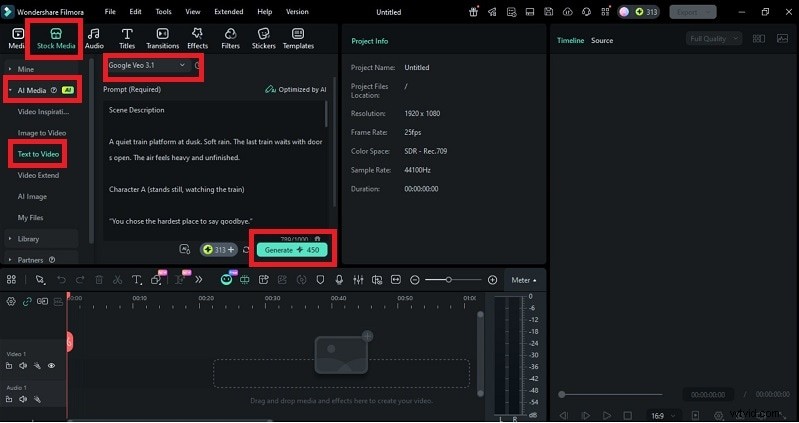Open support headset icon

pos(587,12)
